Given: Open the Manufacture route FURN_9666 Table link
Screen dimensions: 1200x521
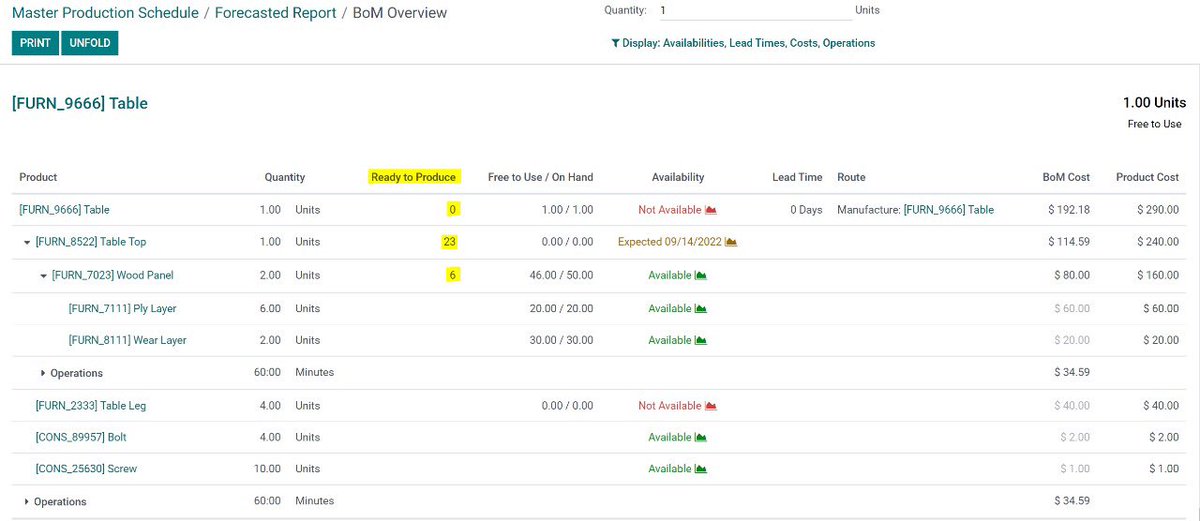Looking at the screenshot, I should coord(949,210).
